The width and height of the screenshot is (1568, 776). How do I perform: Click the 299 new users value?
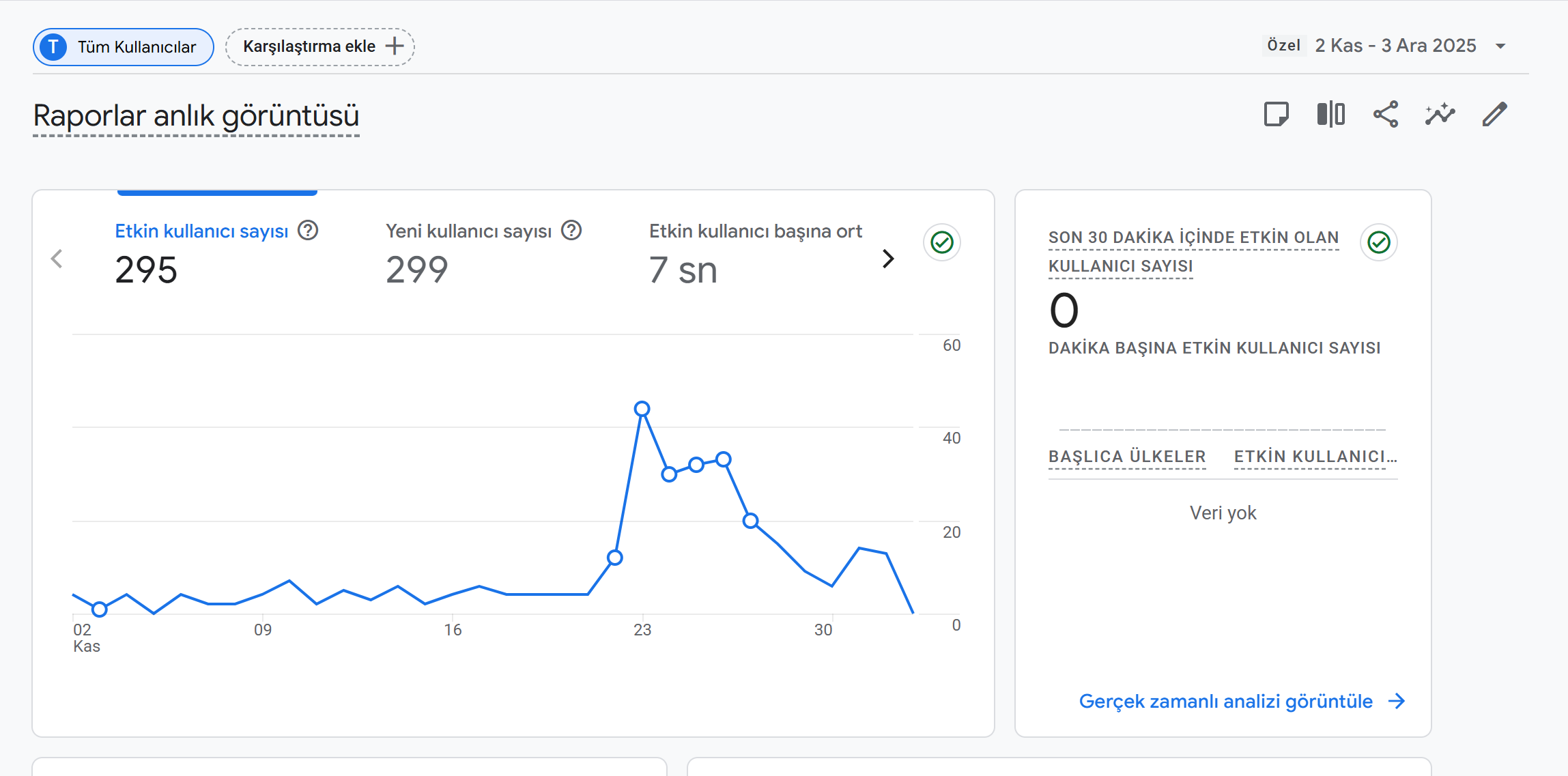[417, 270]
